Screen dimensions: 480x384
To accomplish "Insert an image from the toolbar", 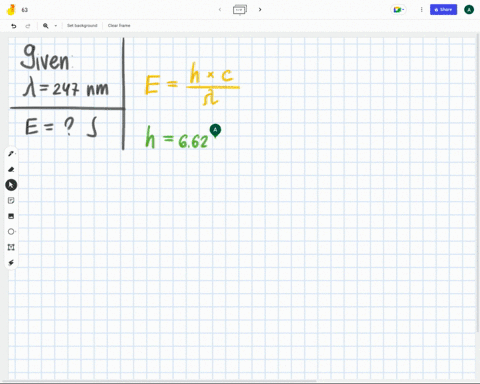I will point(11,216).
